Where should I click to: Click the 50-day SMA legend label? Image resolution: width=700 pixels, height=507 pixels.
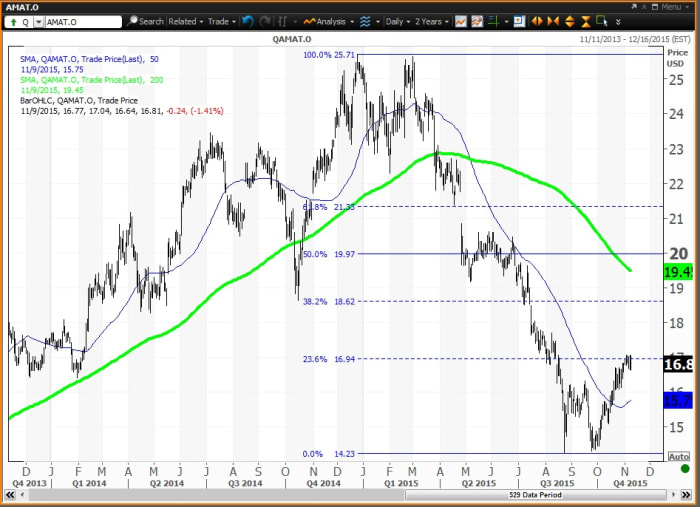[89, 59]
